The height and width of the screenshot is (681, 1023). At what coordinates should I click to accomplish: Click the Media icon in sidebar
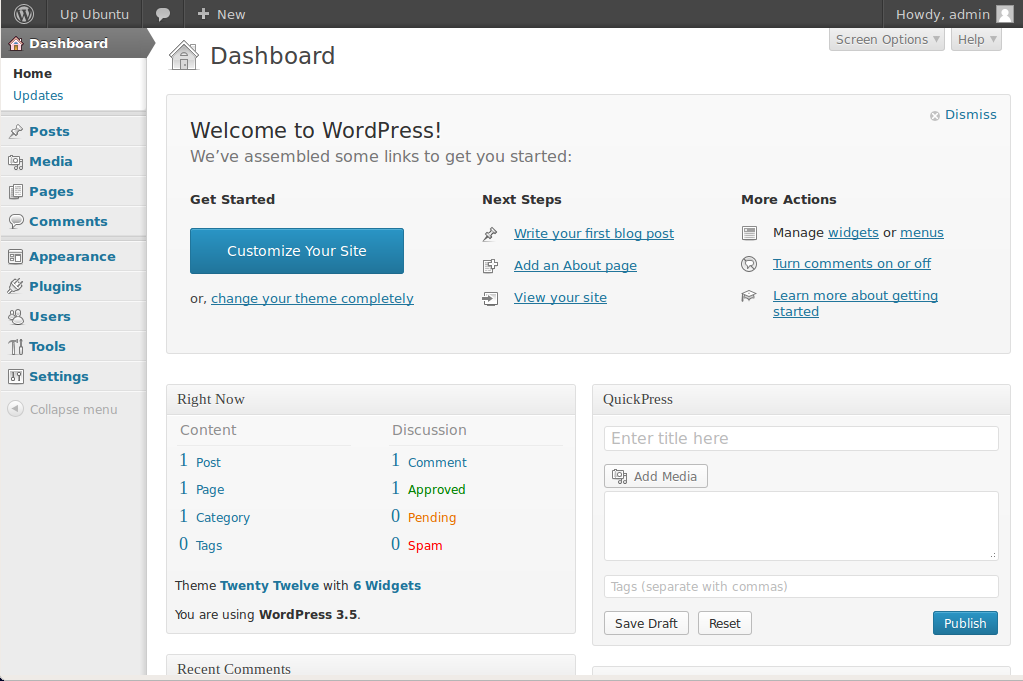[16, 162]
